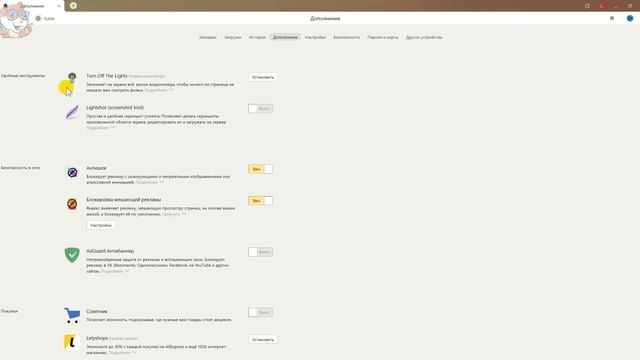This screenshot has width=640, height=360.
Task: Enable the Lightshot extension toggle
Action: [260, 109]
